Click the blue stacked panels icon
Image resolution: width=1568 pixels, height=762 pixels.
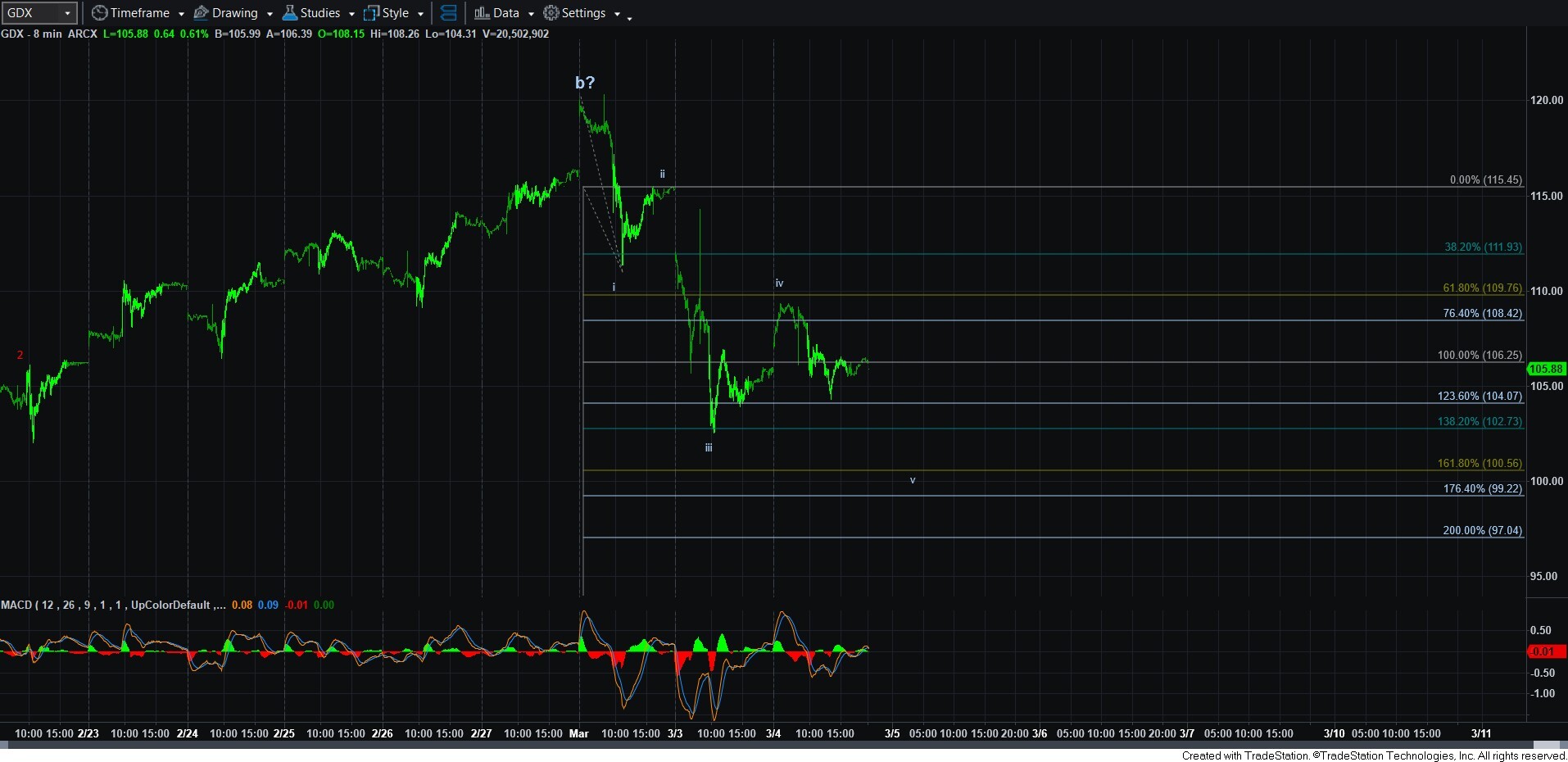click(448, 13)
